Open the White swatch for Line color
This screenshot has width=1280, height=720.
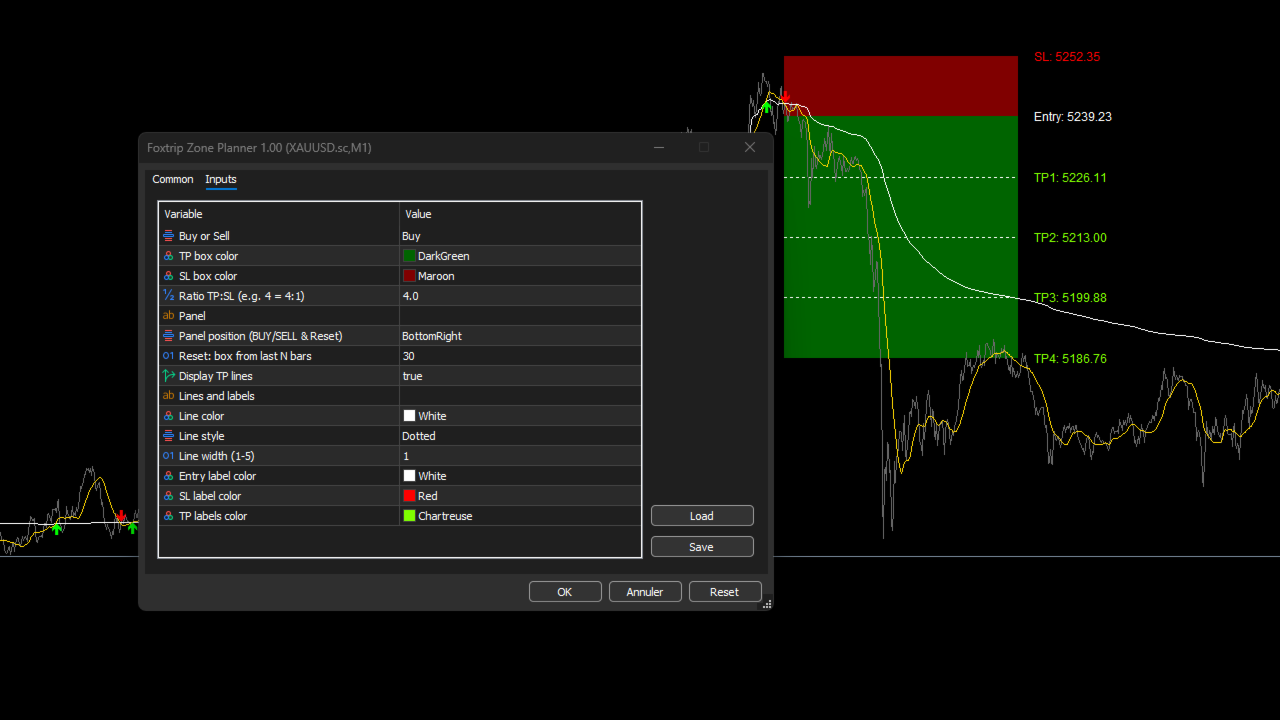click(409, 416)
